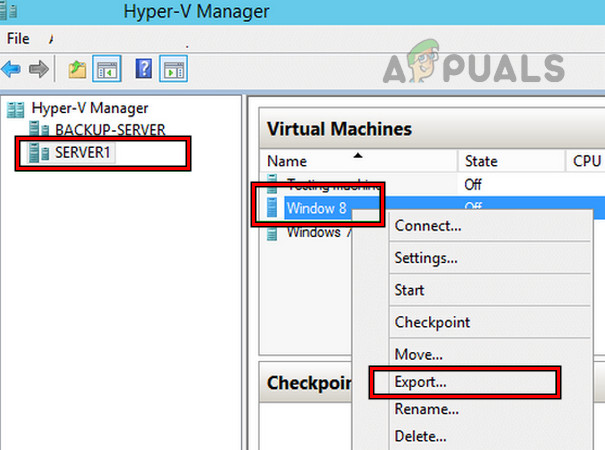Sort by the State column header
This screenshot has width=605, height=450.
click(x=511, y=161)
